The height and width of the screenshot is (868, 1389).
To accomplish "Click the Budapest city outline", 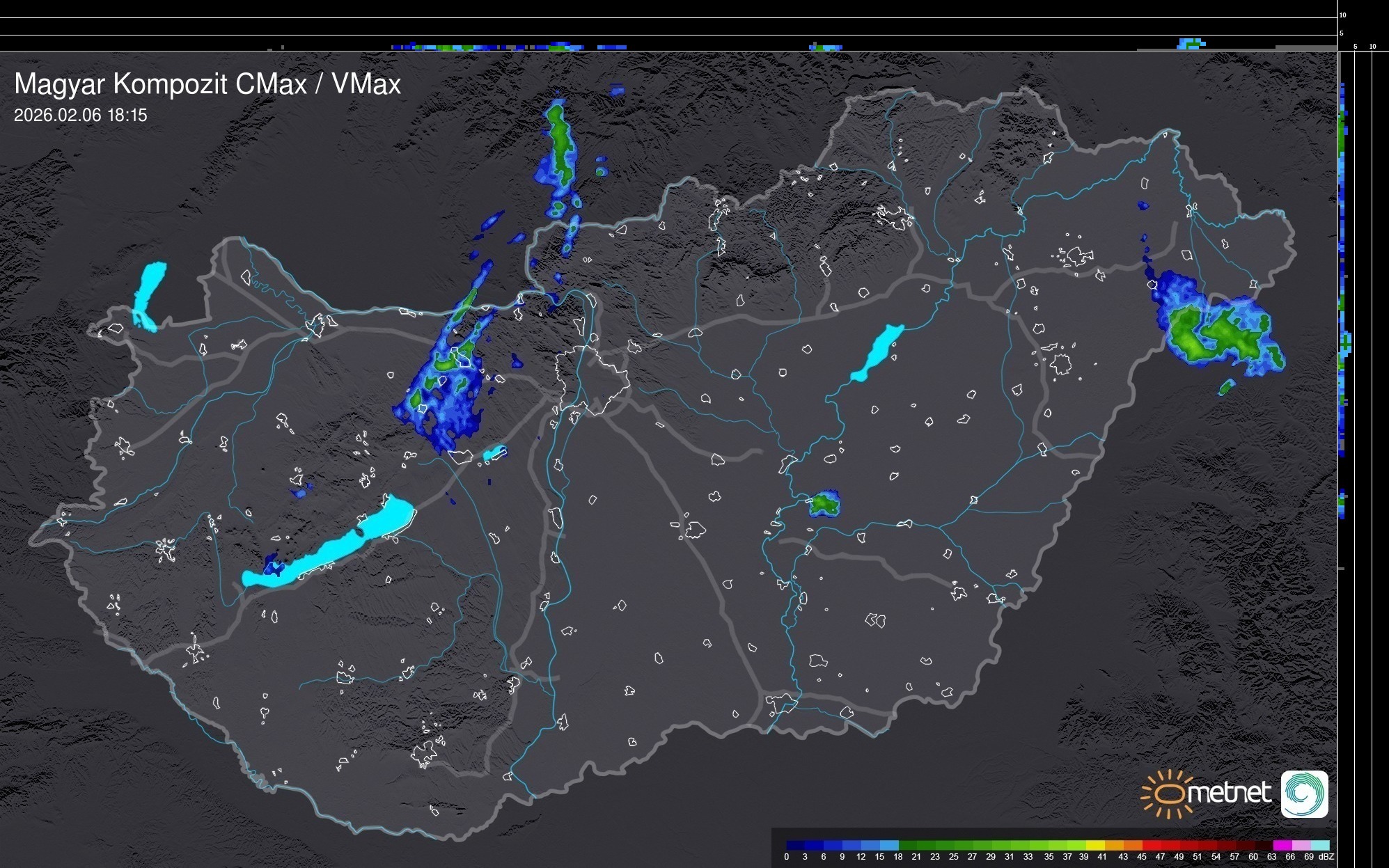I will [592, 379].
